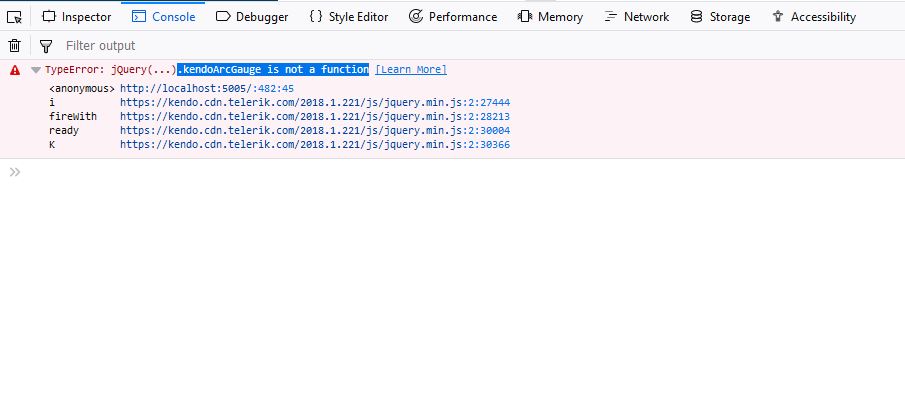905x394 pixels.
Task: Click the ready stack frame name
Action: pyautogui.click(x=63, y=130)
